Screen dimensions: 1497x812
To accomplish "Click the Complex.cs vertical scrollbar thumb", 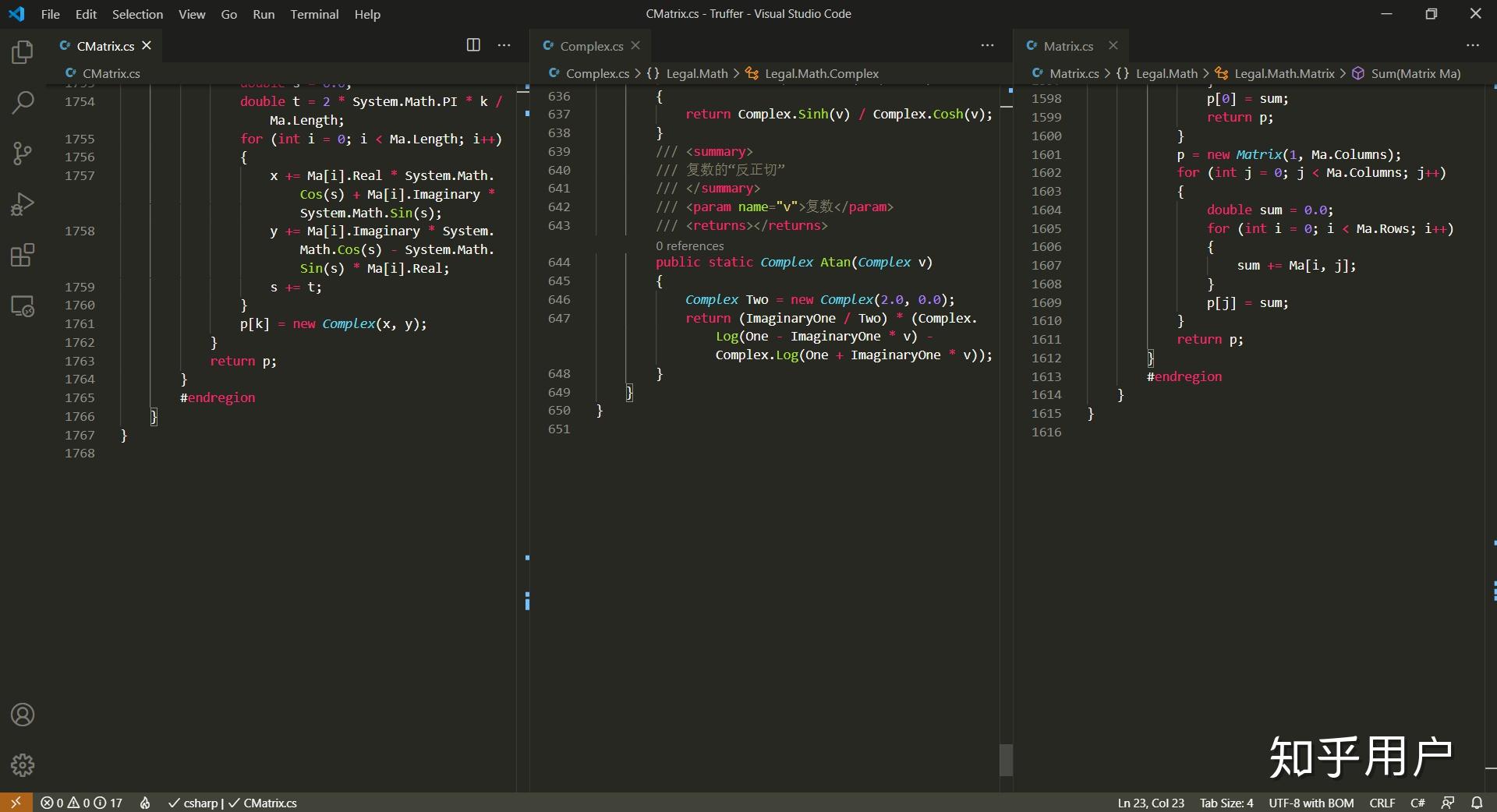I will [x=1006, y=760].
